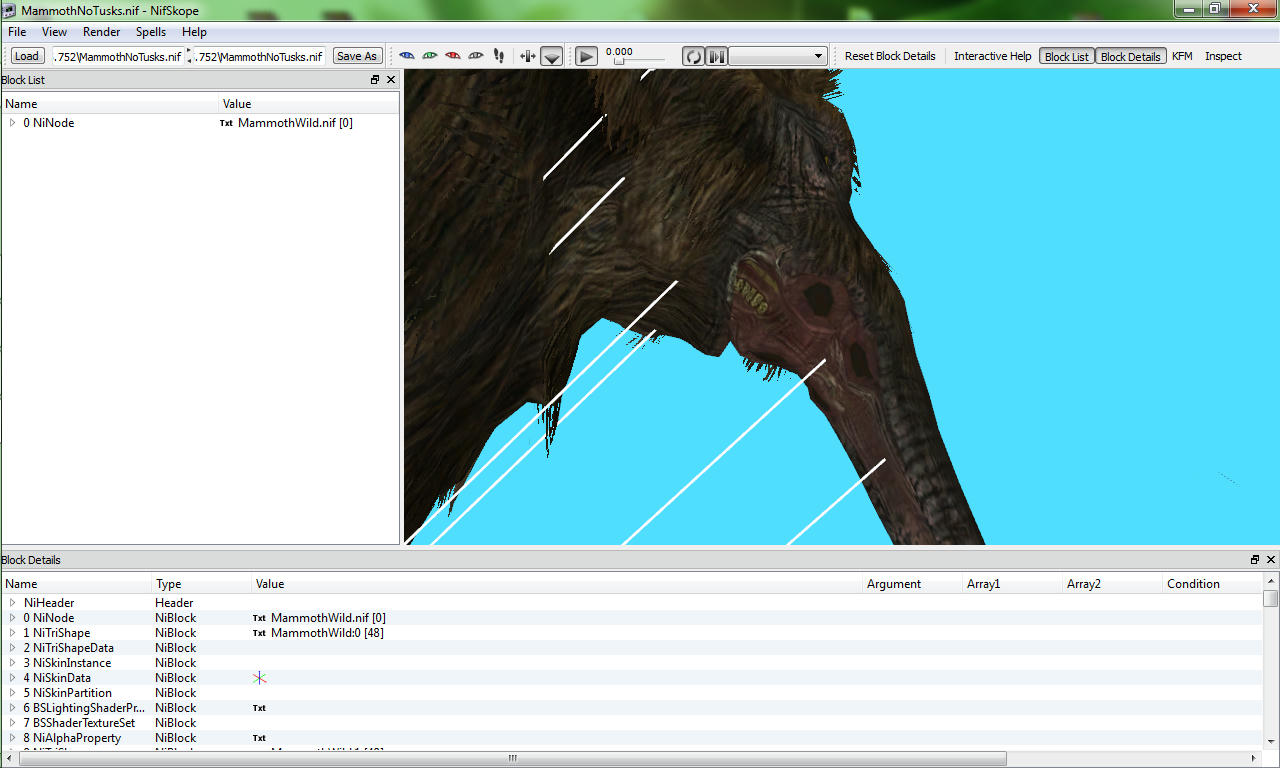Click the flip/center view icon
The height and width of the screenshot is (768, 1280).
coord(528,56)
